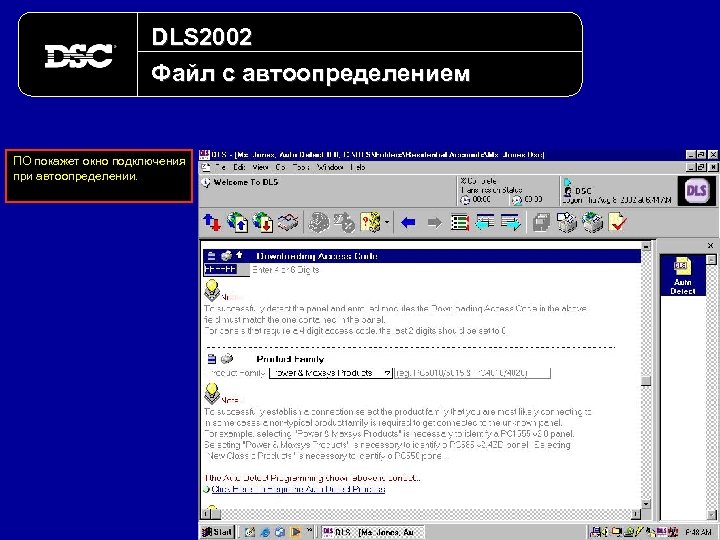Click the document with red checkmark icon

[x=618, y=222]
